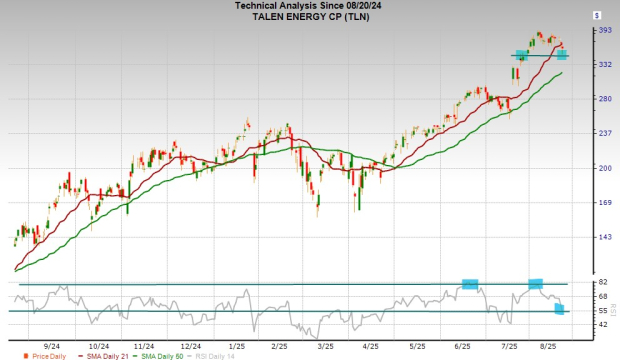This screenshot has height=360, width=620.
Task: Select the 'Price Daily' legend entry
Action: (45, 356)
